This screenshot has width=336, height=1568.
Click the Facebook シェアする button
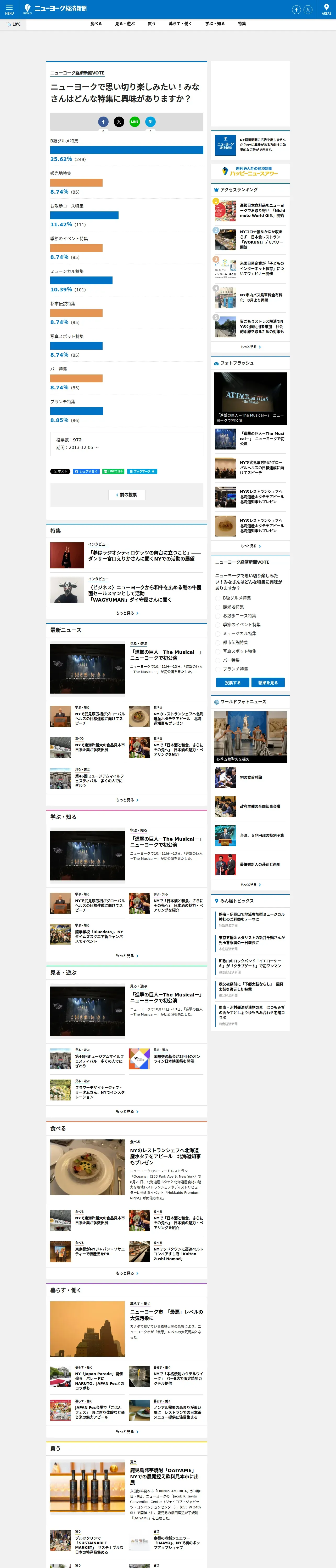[86, 471]
